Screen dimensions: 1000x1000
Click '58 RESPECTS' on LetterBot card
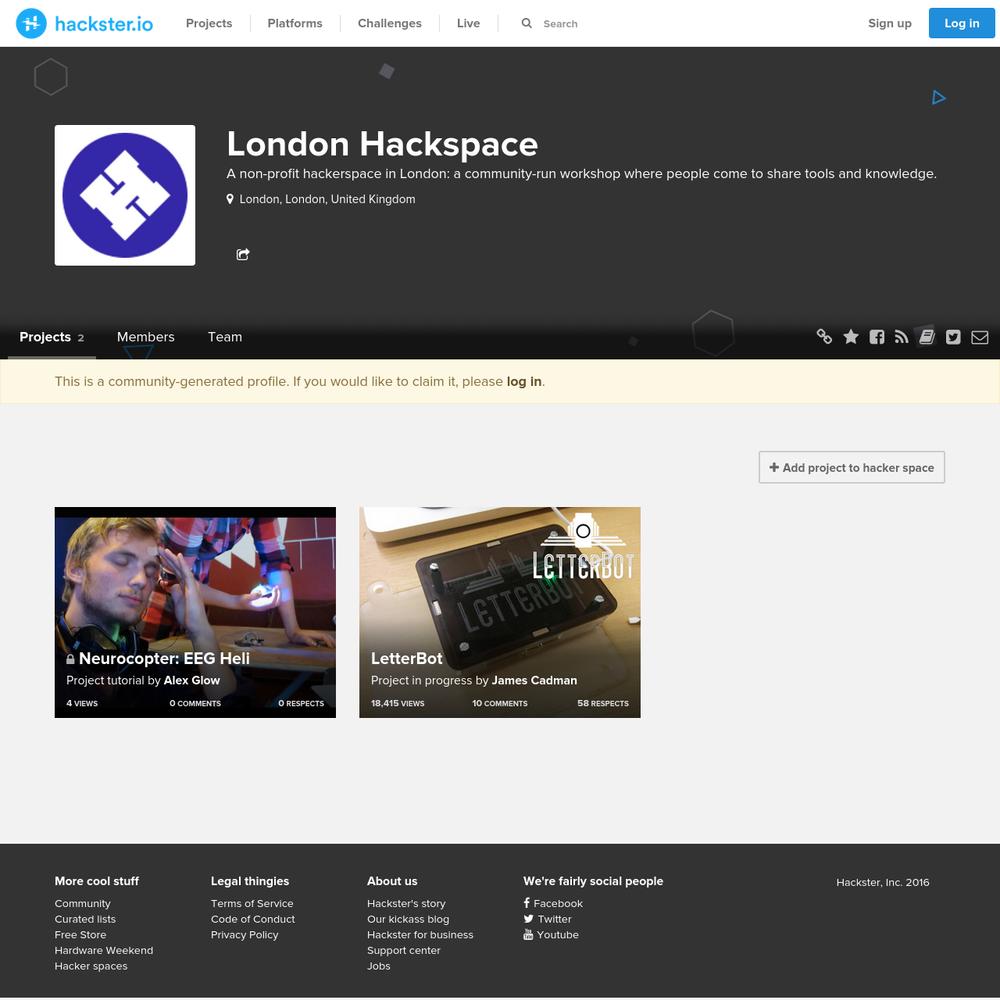(x=603, y=703)
